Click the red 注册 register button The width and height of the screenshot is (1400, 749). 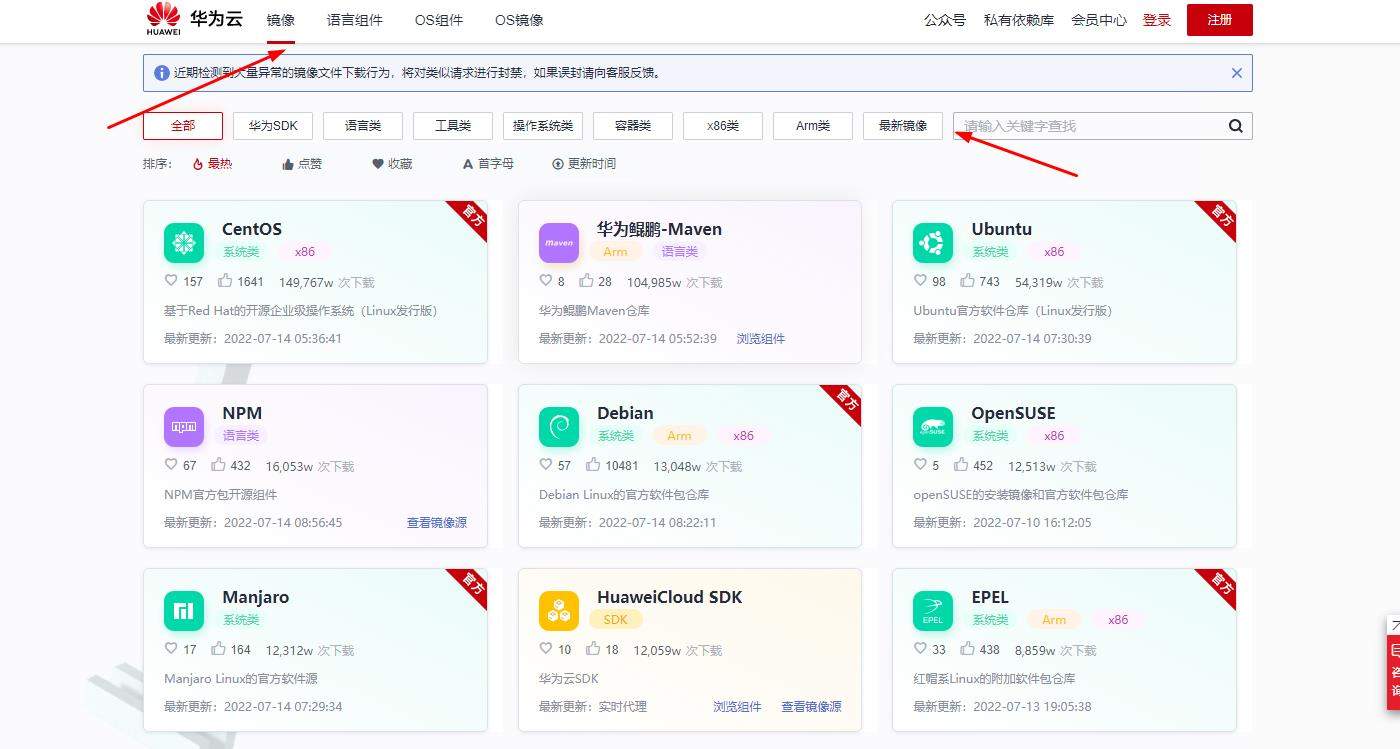click(x=1220, y=20)
